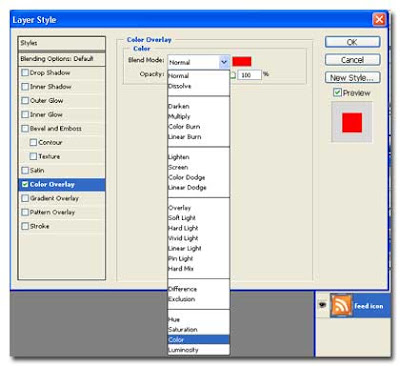Click the New Style... button
The image size is (400, 366).
pos(352,77)
